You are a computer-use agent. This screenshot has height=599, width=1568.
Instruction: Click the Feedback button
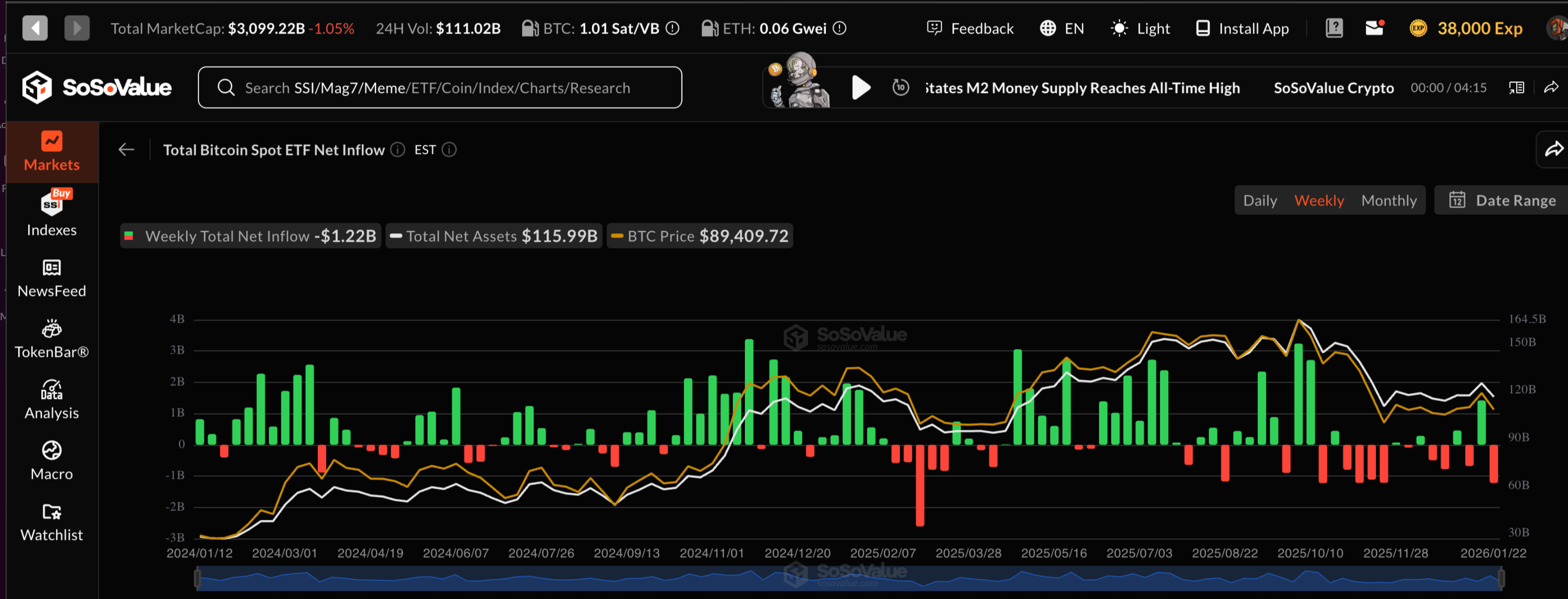[x=970, y=29]
